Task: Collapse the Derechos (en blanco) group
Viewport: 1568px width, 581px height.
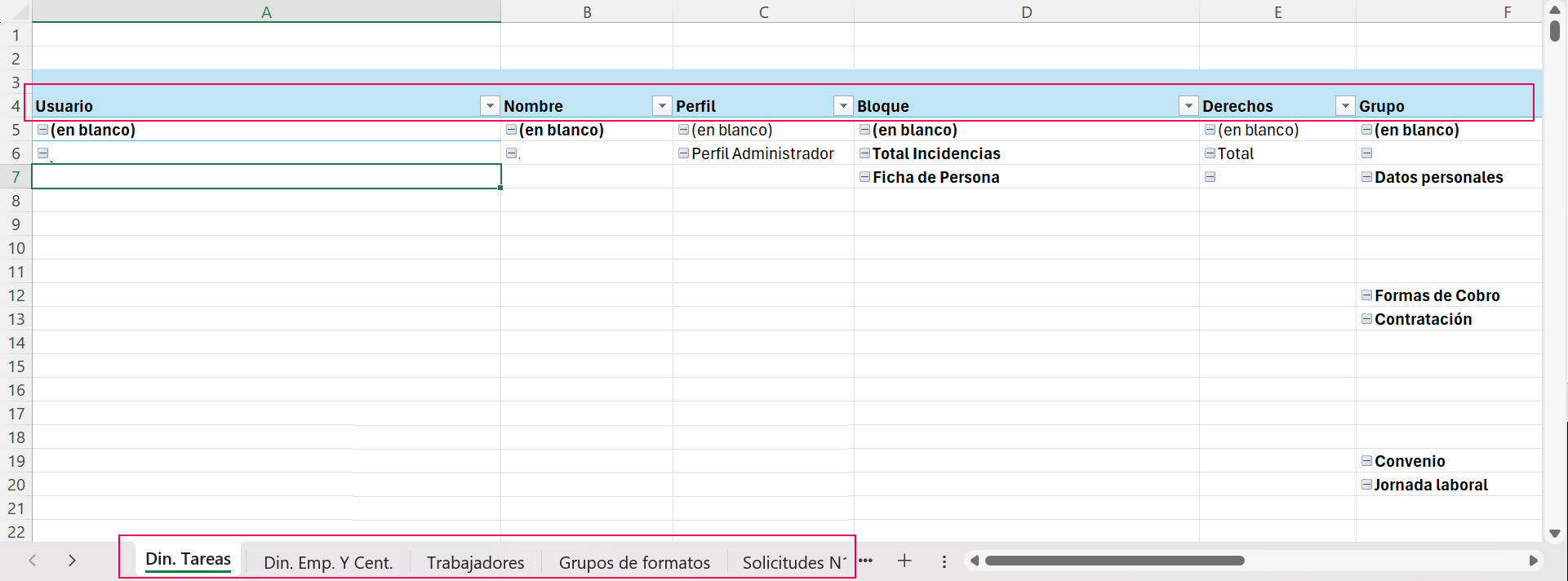Action: pyautogui.click(x=1210, y=129)
